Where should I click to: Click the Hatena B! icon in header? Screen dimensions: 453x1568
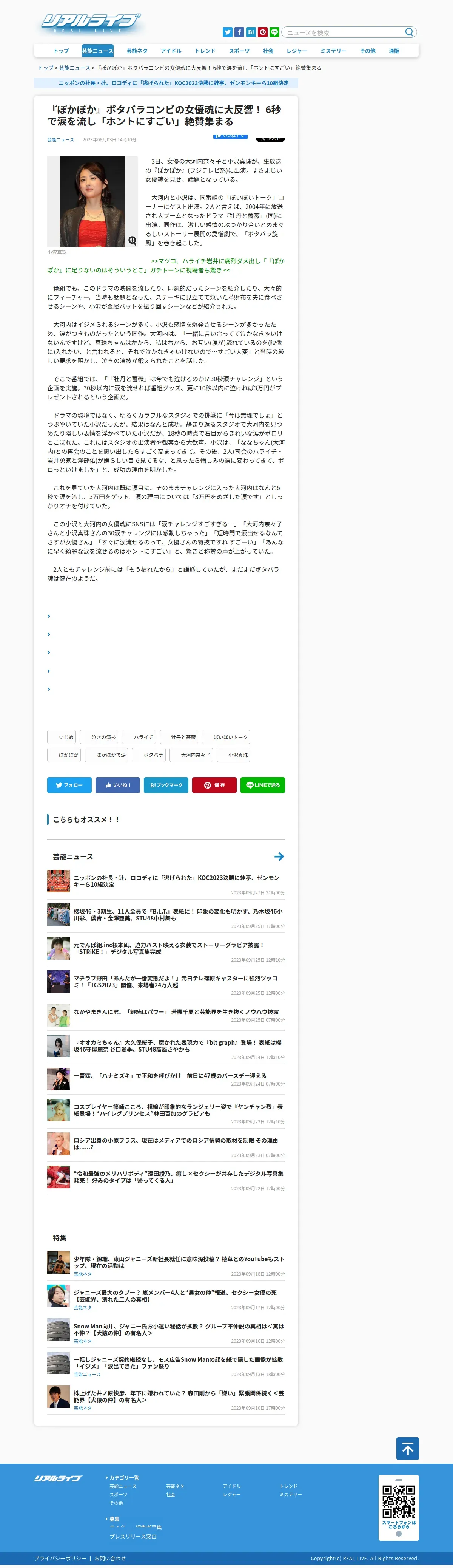click(x=251, y=32)
